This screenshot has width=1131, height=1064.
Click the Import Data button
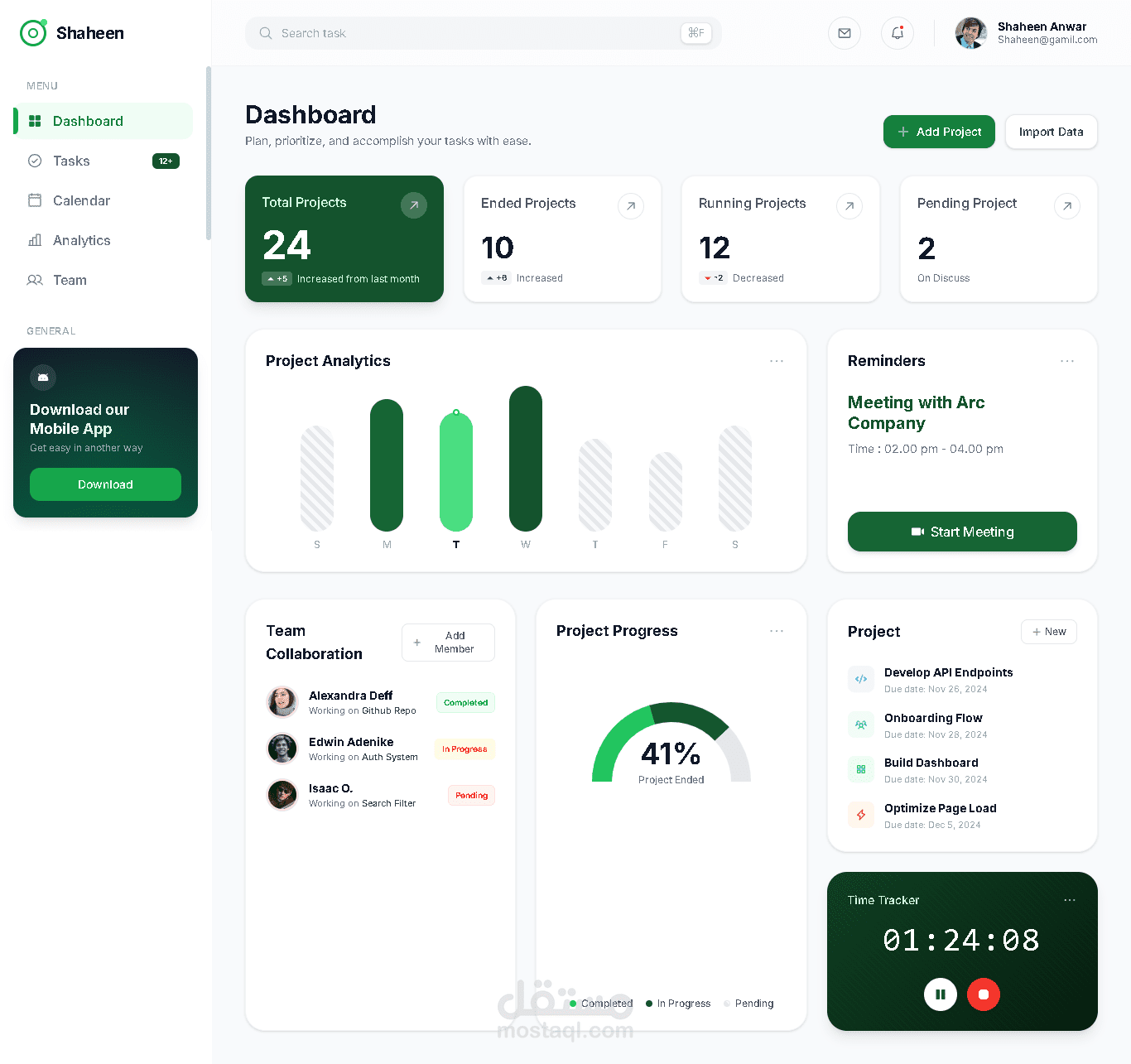[1052, 132]
